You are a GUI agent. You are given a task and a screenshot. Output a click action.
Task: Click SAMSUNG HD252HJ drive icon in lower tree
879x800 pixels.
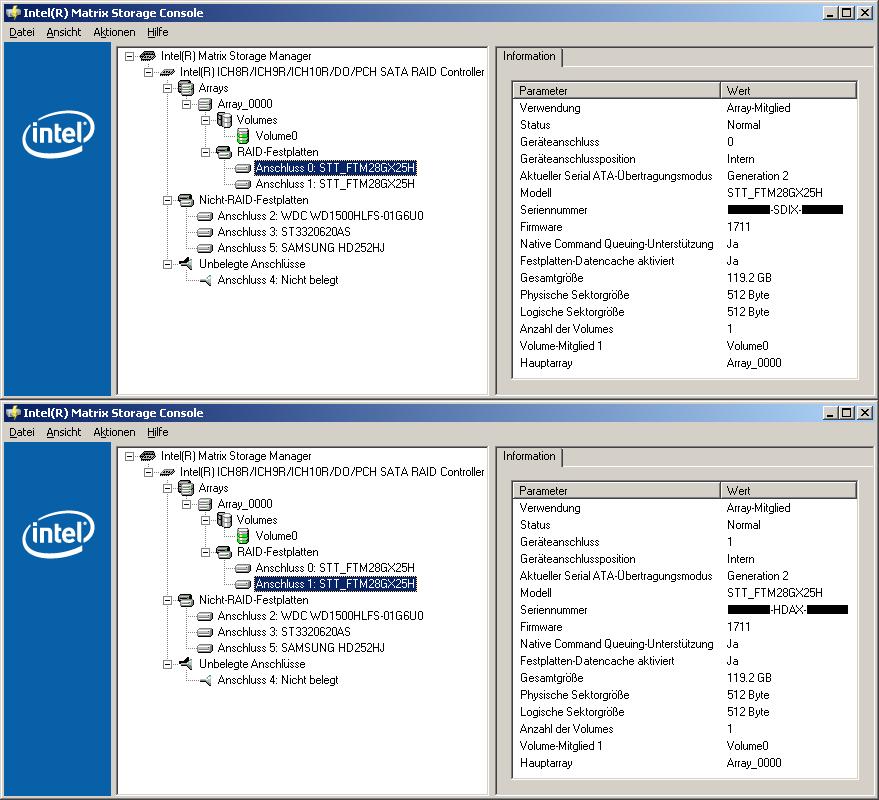205,648
